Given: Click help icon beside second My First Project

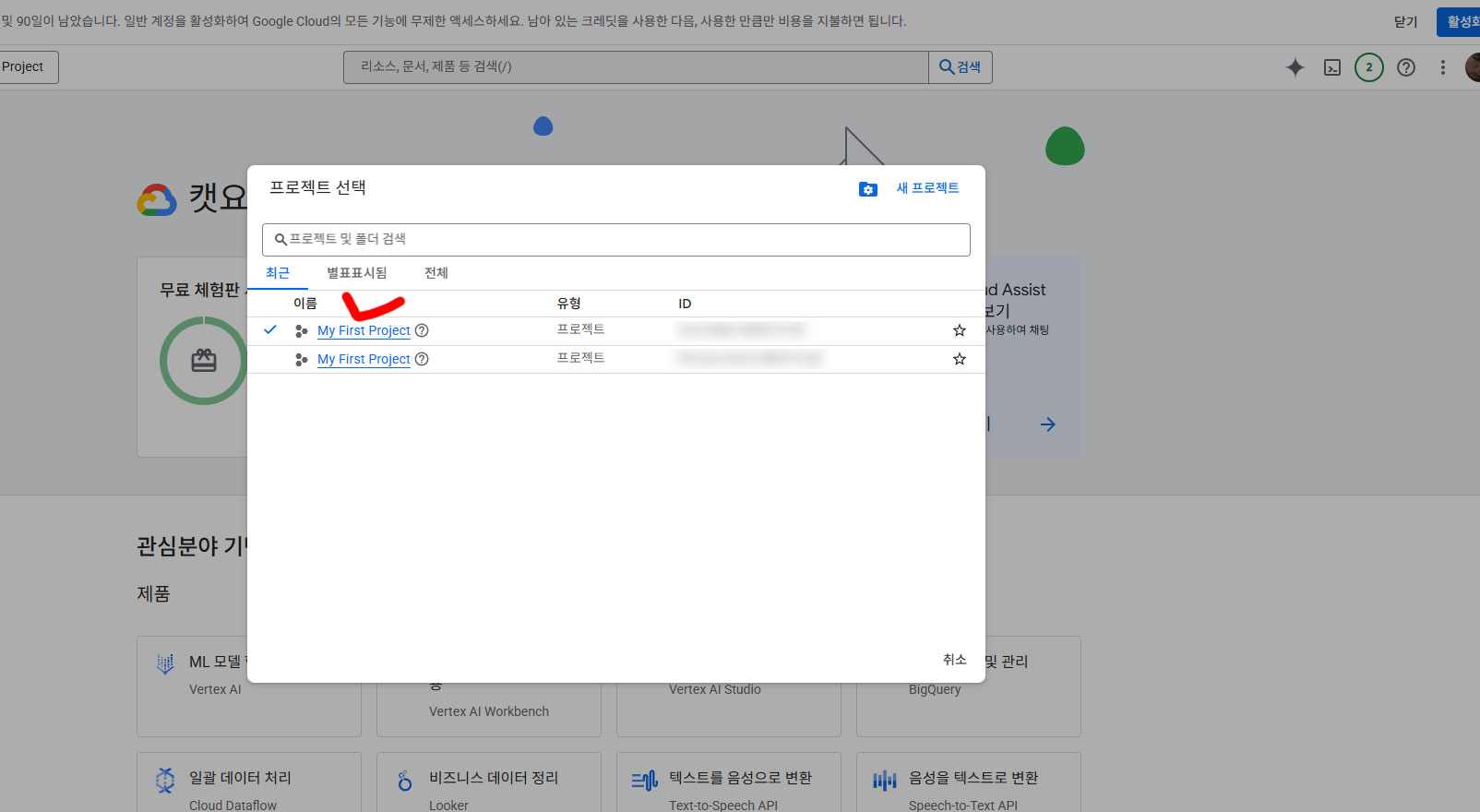Looking at the screenshot, I should click(422, 359).
